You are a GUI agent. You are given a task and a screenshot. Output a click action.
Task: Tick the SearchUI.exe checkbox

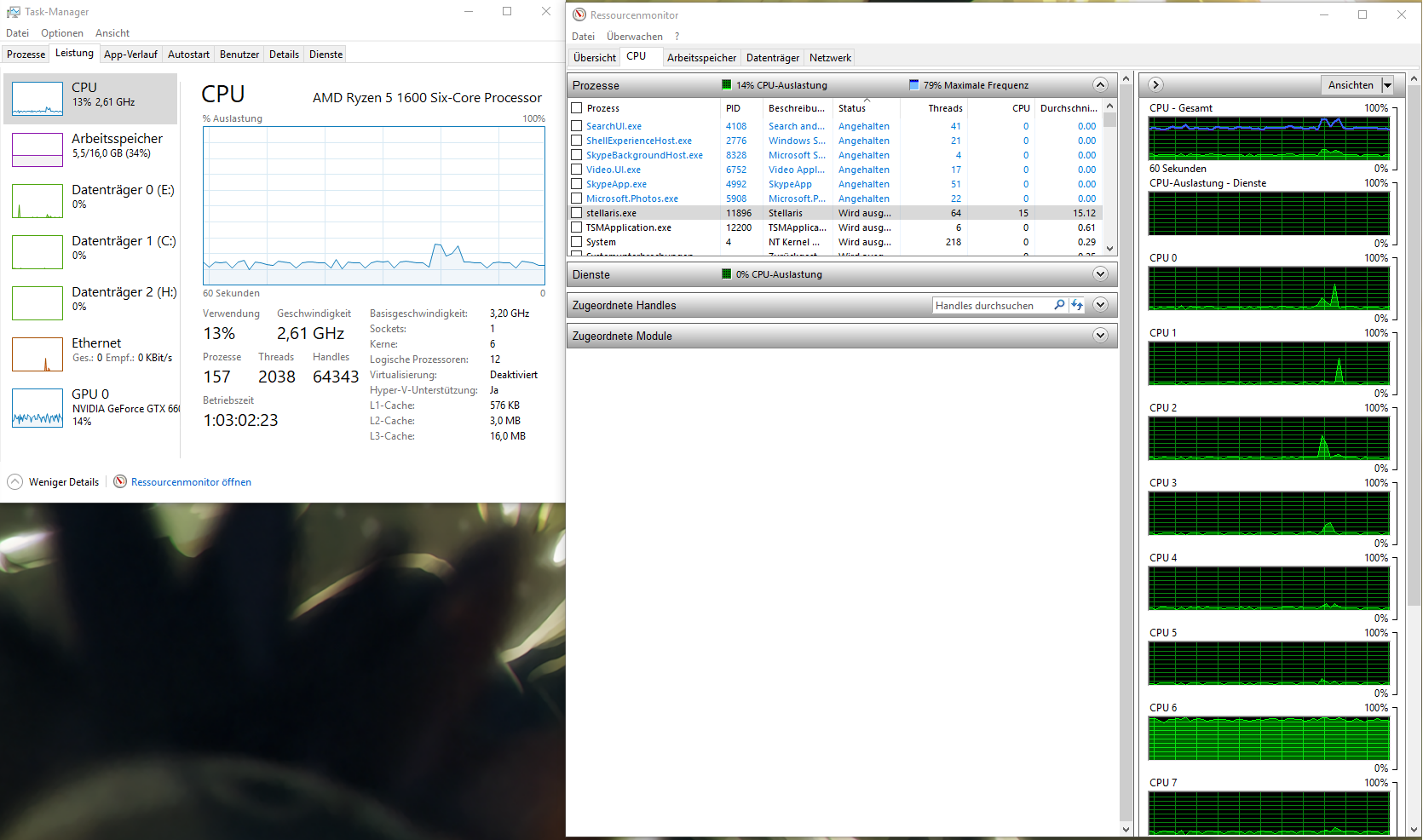[x=577, y=126]
